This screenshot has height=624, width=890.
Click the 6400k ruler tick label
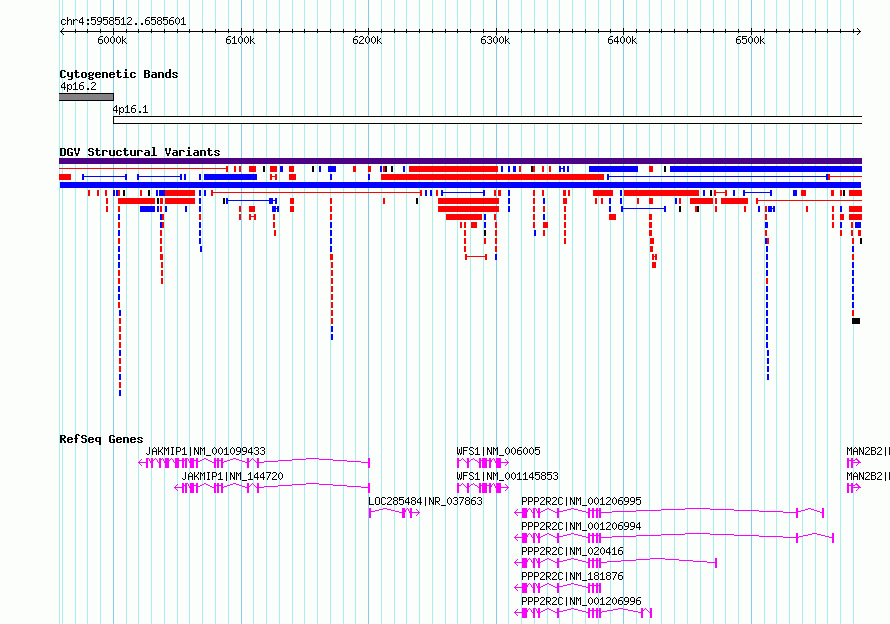[x=622, y=40]
